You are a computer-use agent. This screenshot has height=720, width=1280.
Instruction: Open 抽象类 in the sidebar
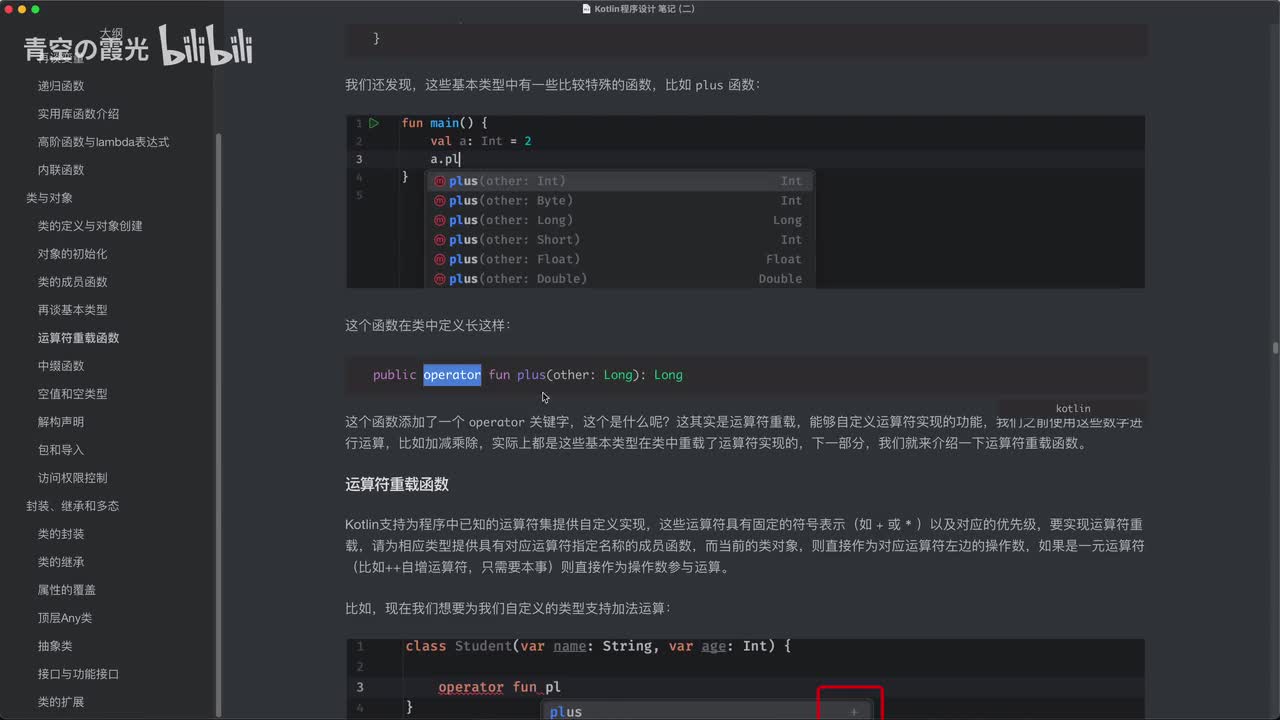(x=55, y=646)
